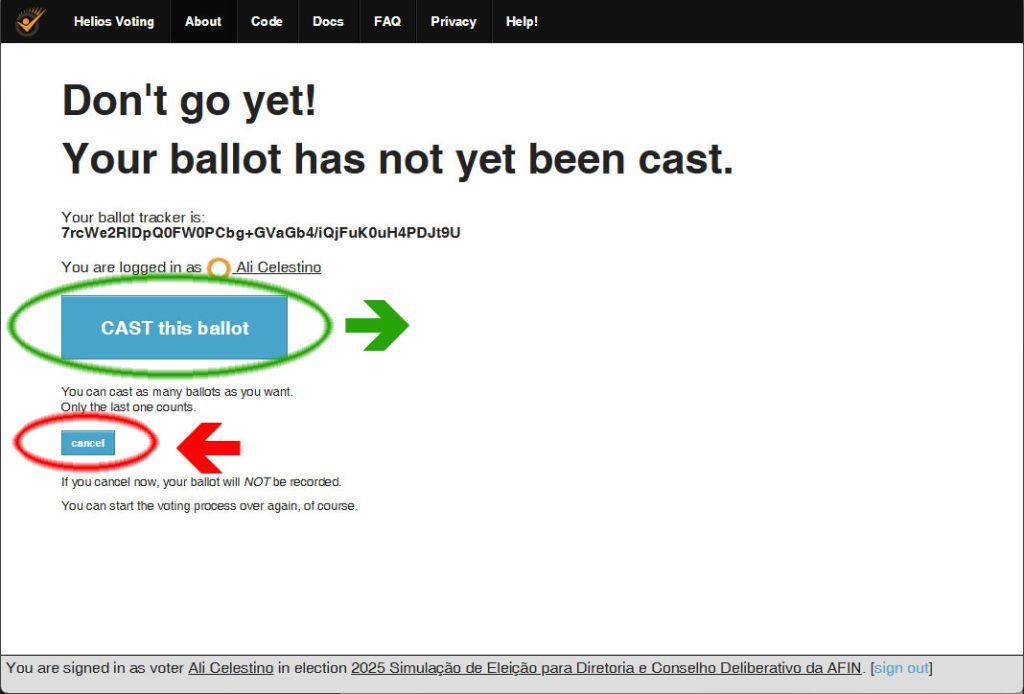1024x694 pixels.
Task: Sign out using the footer link
Action: coord(901,668)
